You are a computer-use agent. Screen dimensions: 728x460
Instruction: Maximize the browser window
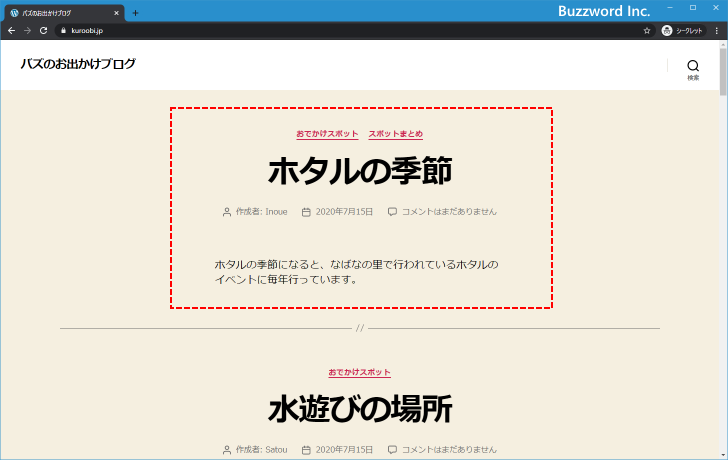pyautogui.click(x=693, y=7)
